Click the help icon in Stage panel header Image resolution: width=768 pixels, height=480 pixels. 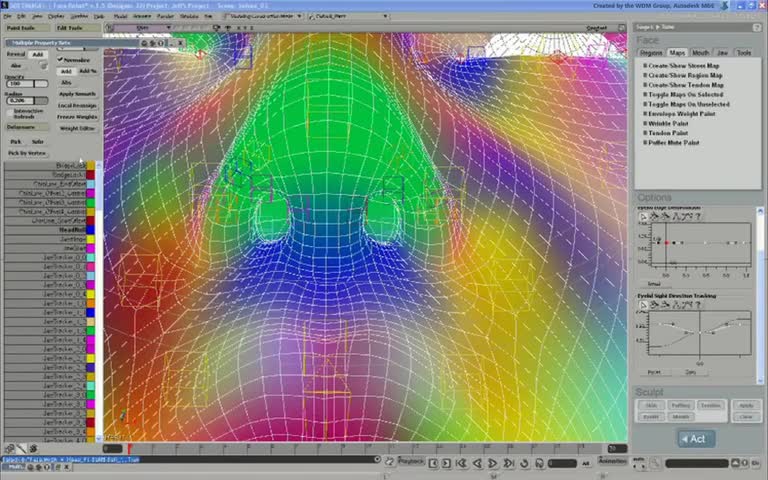[757, 27]
